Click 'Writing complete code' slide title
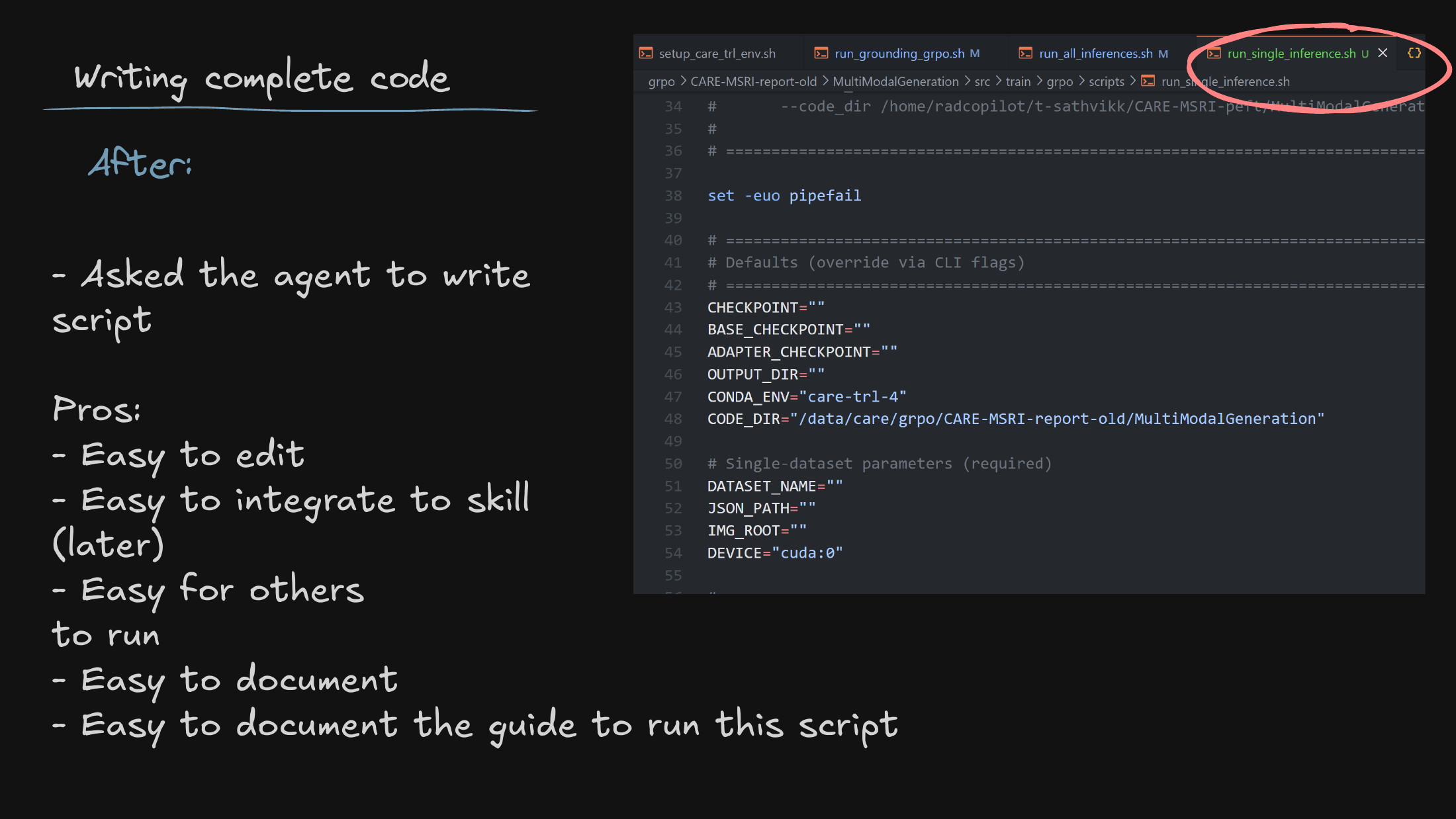1456x819 pixels. point(262,78)
